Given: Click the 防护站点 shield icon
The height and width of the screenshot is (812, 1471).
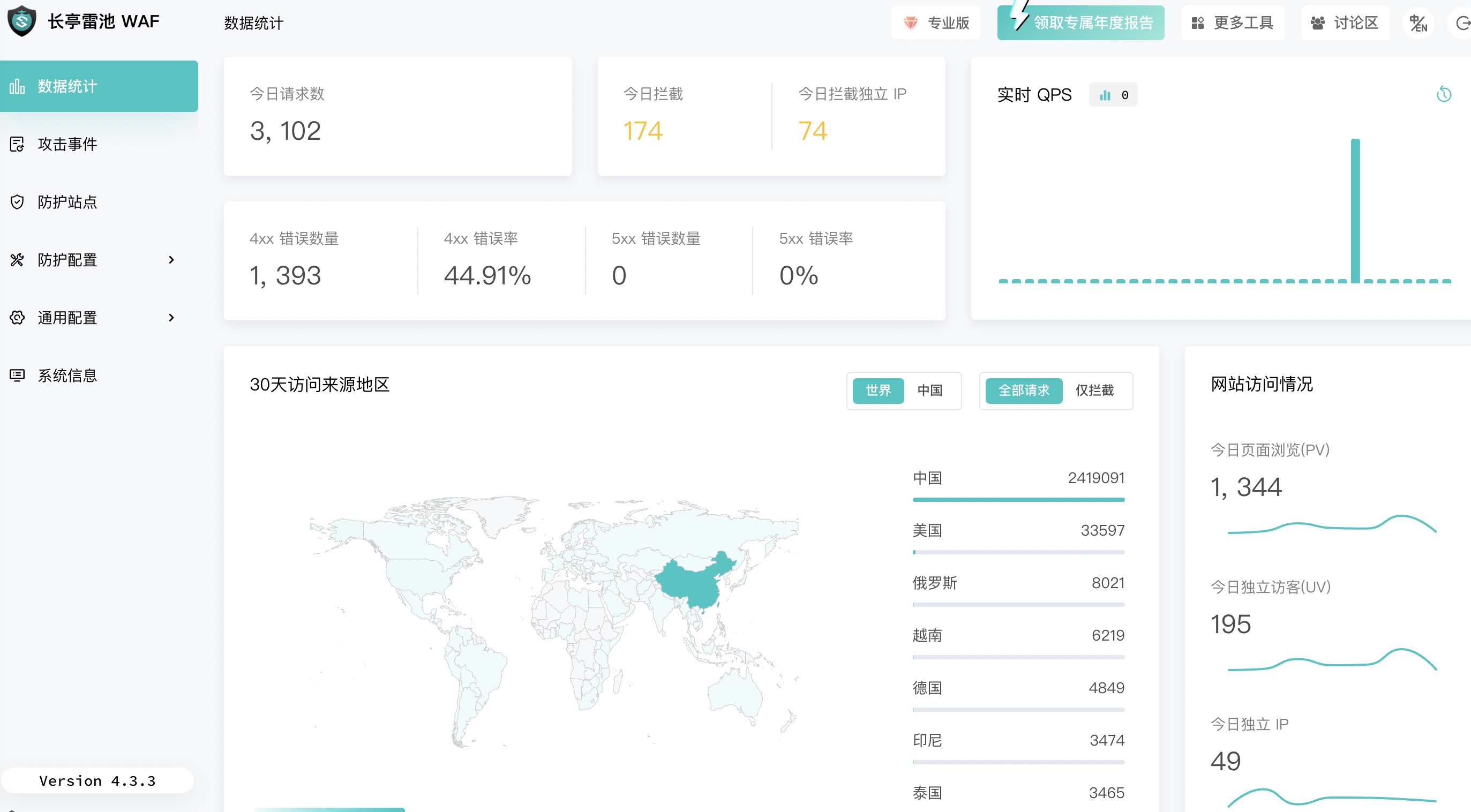Looking at the screenshot, I should click(17, 202).
